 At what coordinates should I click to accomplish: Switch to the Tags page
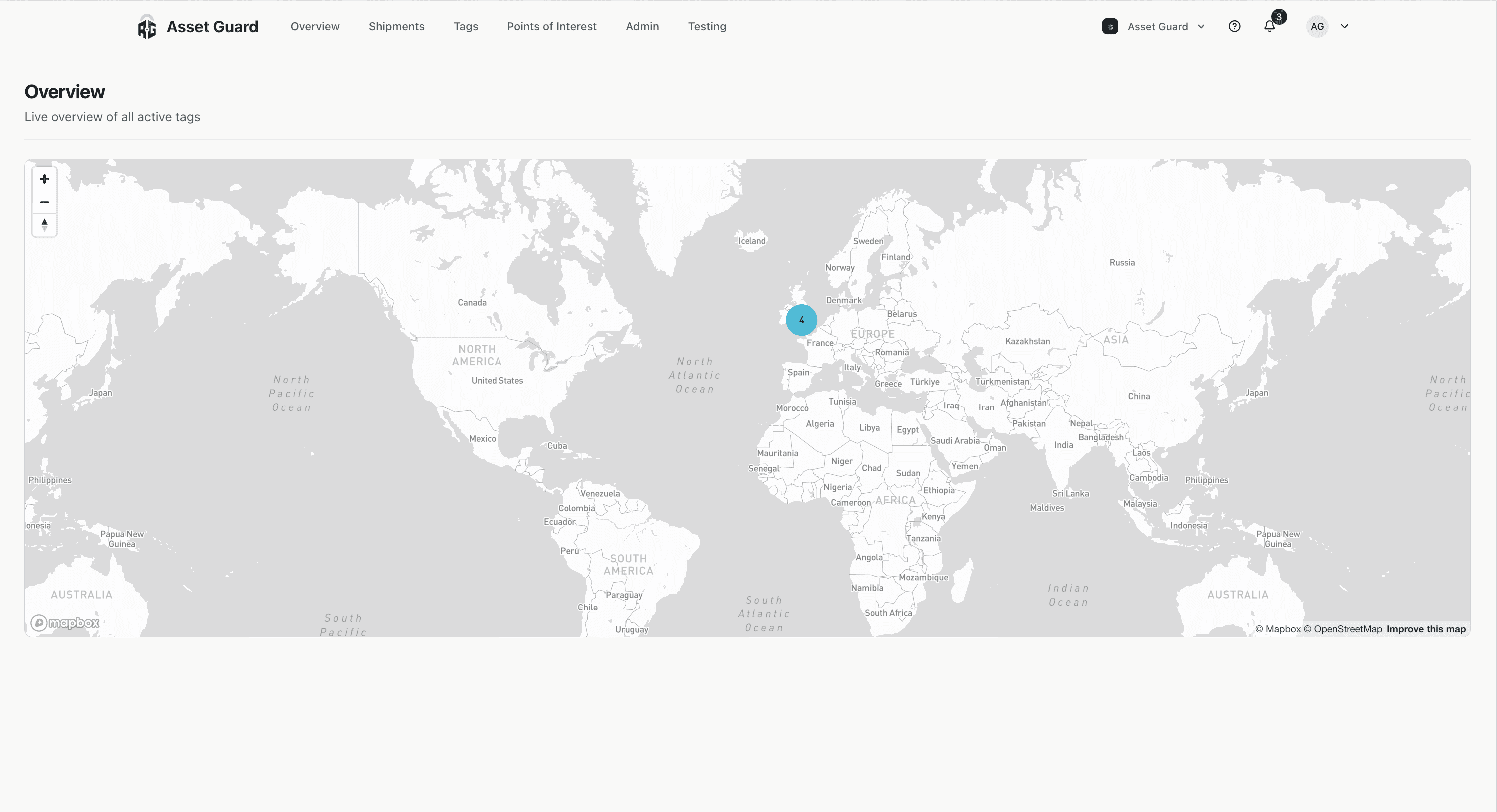click(x=466, y=27)
